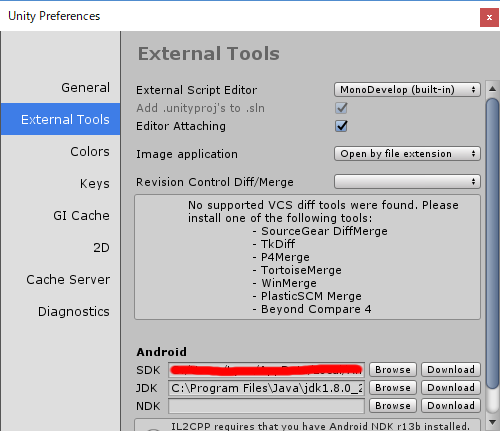
Task: Click the 'TortoiseMerge' list entry
Action: (x=301, y=270)
